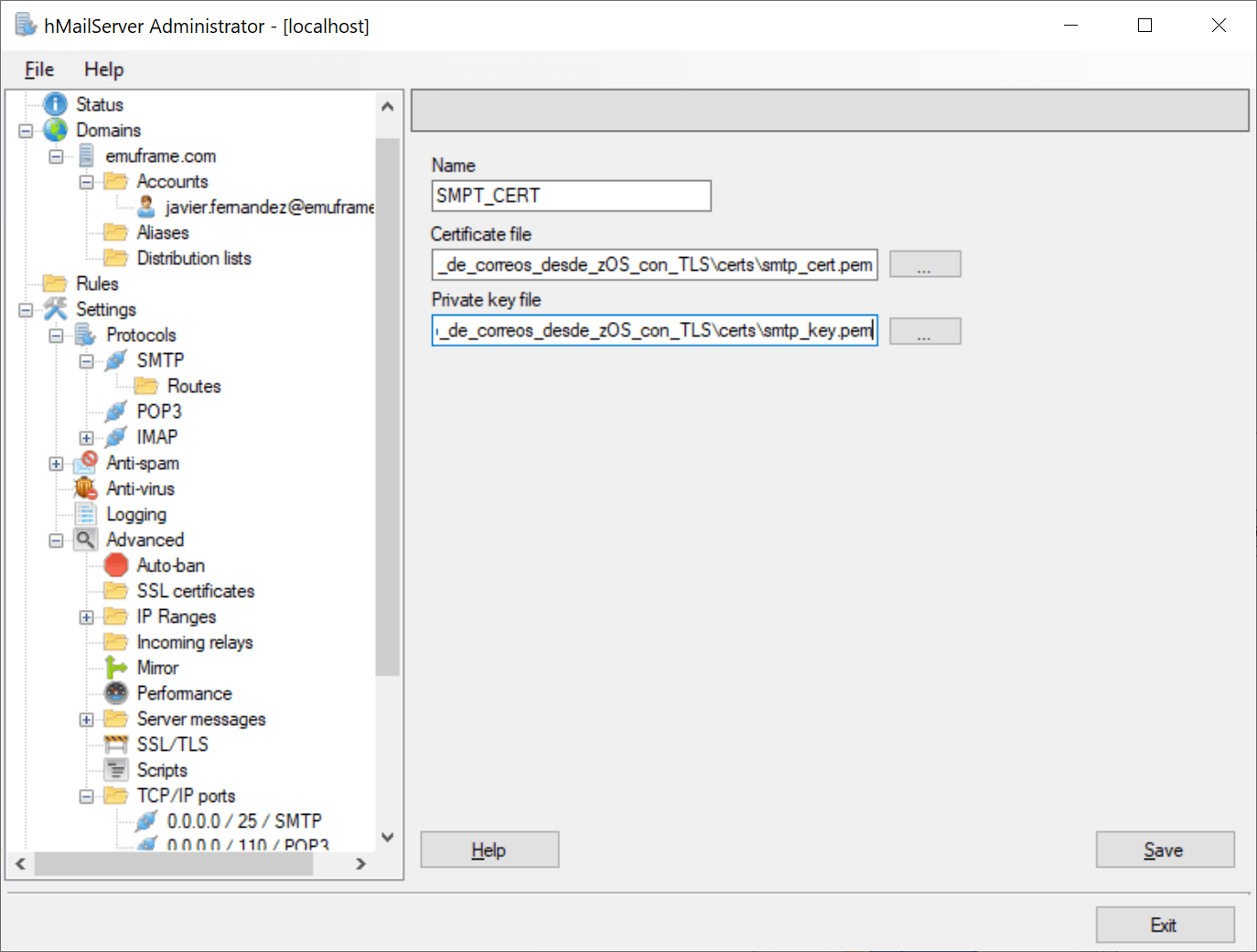
Task: Click the Anti-spam icon
Action: 84,463
